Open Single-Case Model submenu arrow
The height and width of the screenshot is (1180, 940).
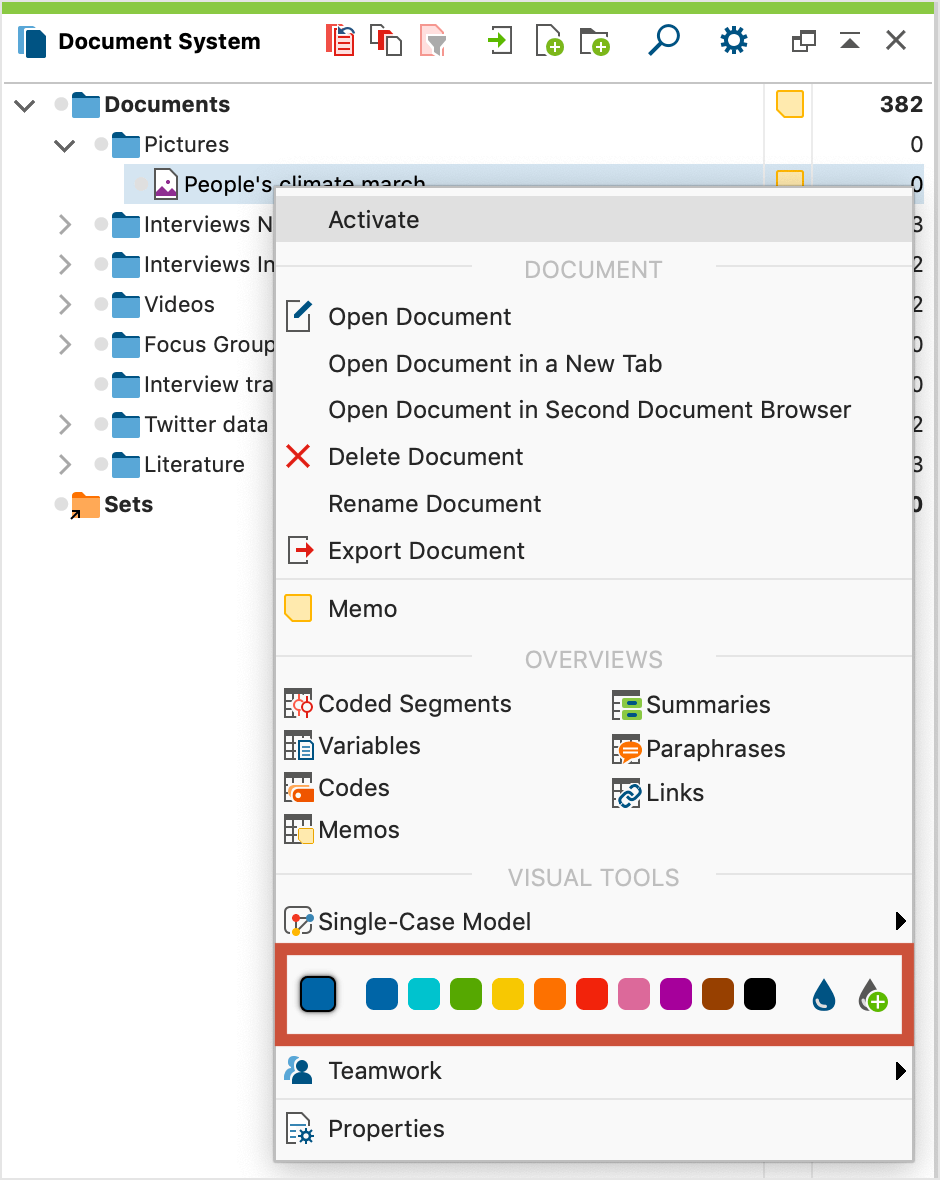point(900,921)
